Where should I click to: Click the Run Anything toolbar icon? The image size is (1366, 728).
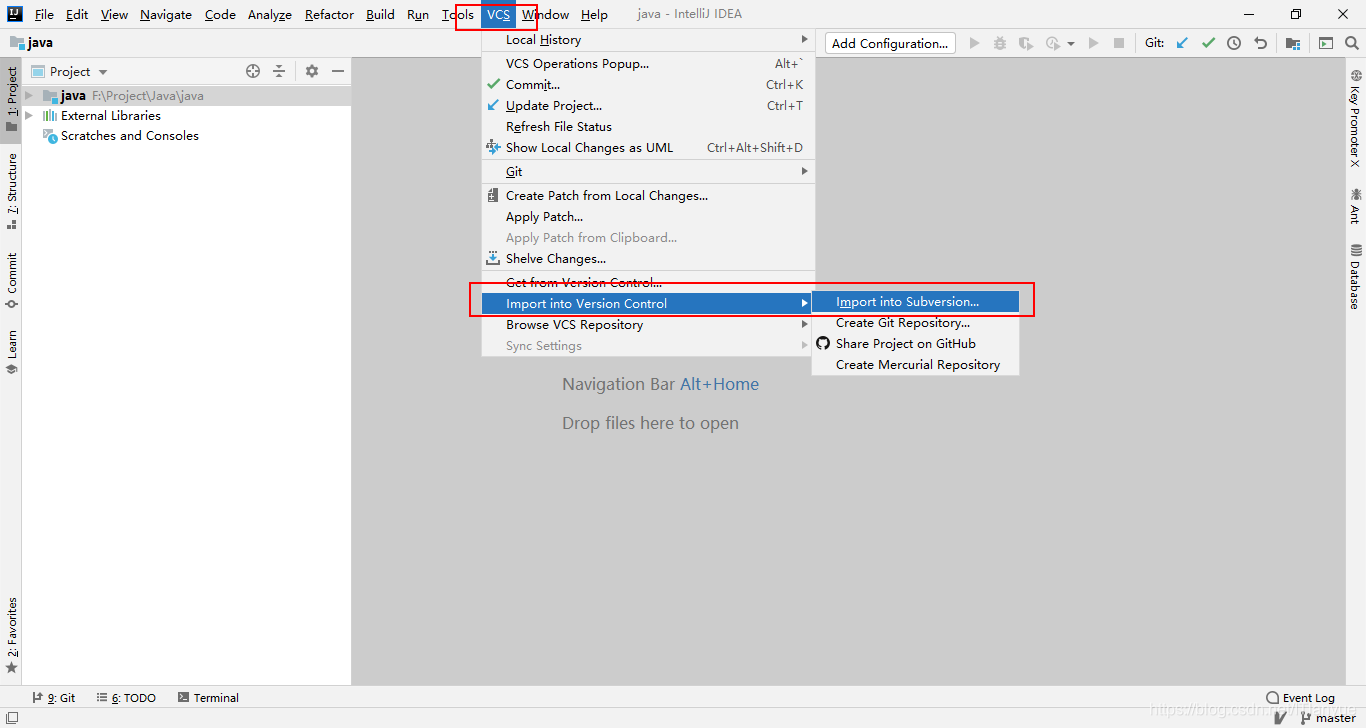pyautogui.click(x=1326, y=43)
